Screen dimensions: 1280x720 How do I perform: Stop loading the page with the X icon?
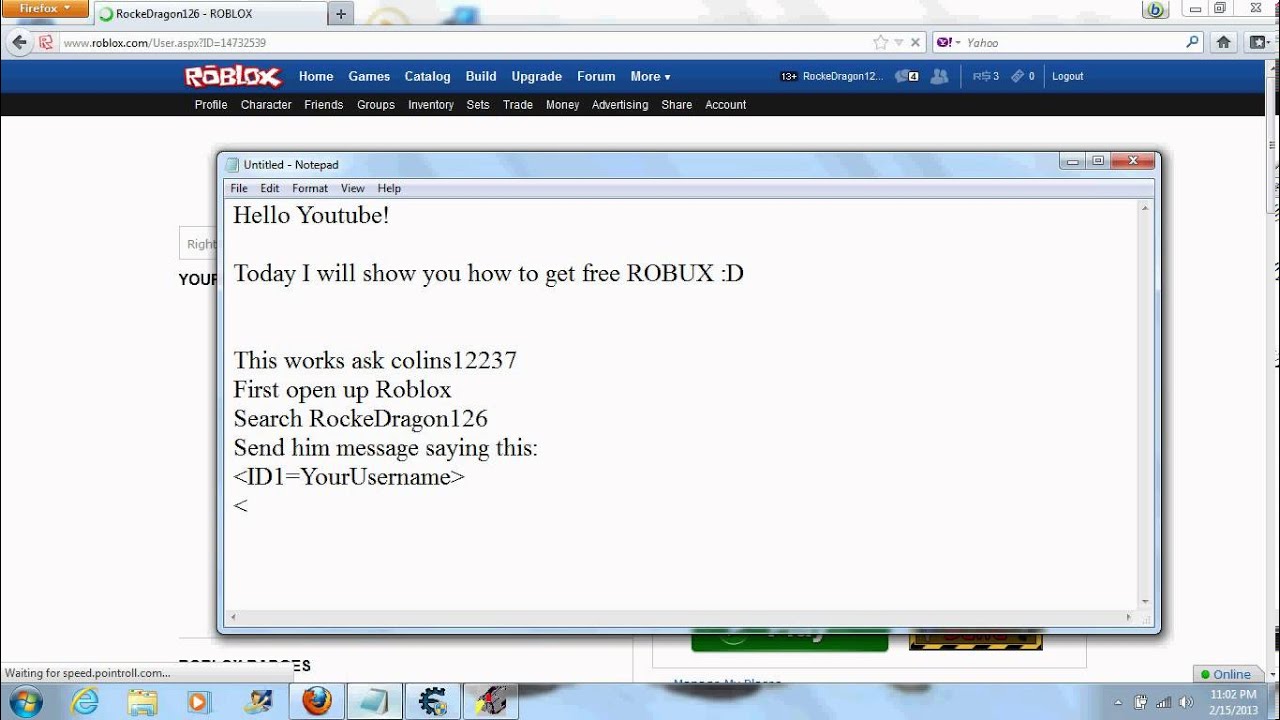click(x=915, y=43)
